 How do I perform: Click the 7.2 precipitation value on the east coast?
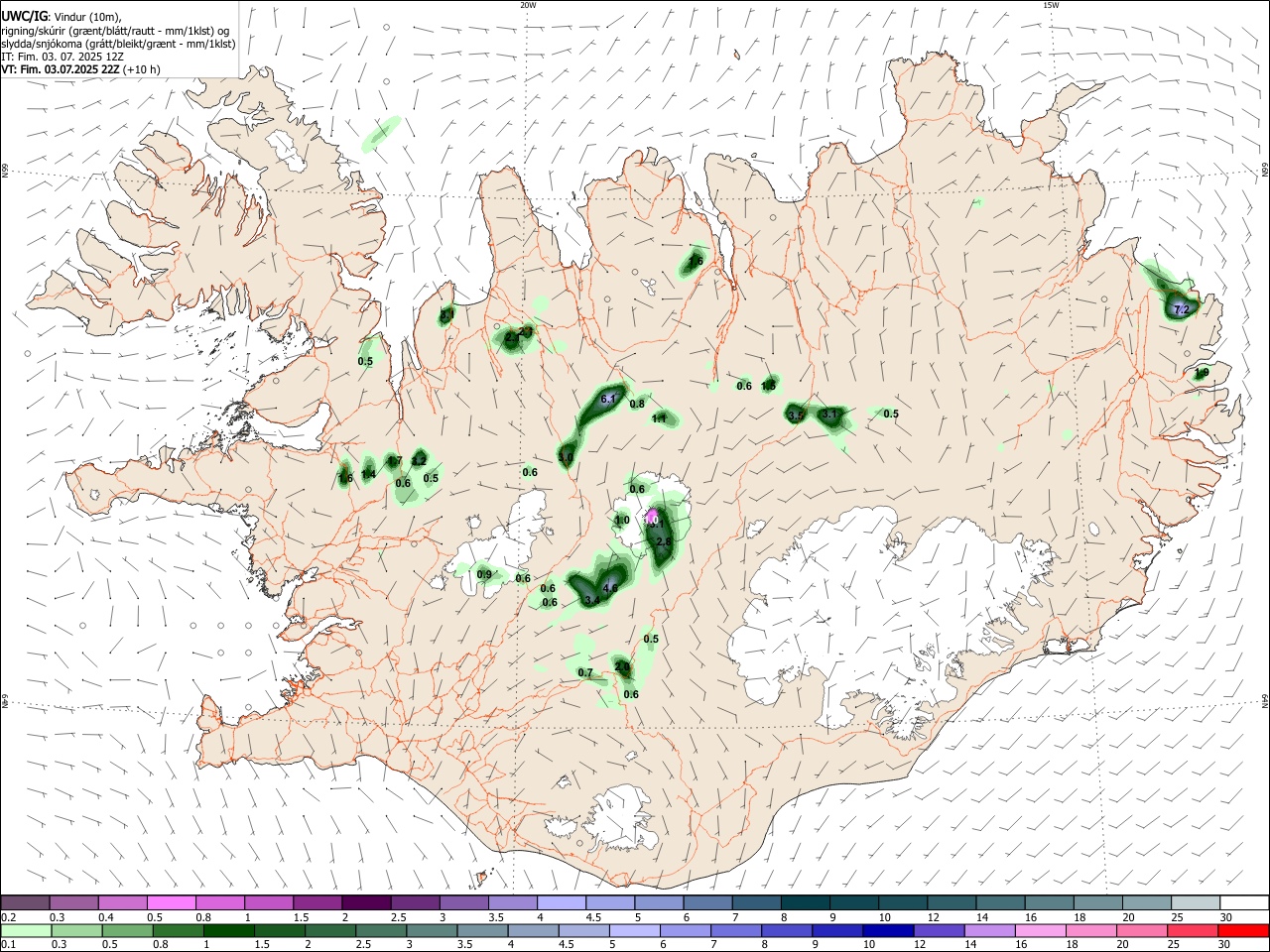[x=1181, y=310]
